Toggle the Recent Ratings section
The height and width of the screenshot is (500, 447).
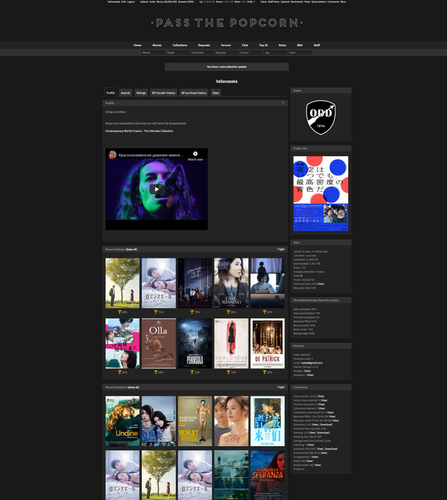(281, 249)
